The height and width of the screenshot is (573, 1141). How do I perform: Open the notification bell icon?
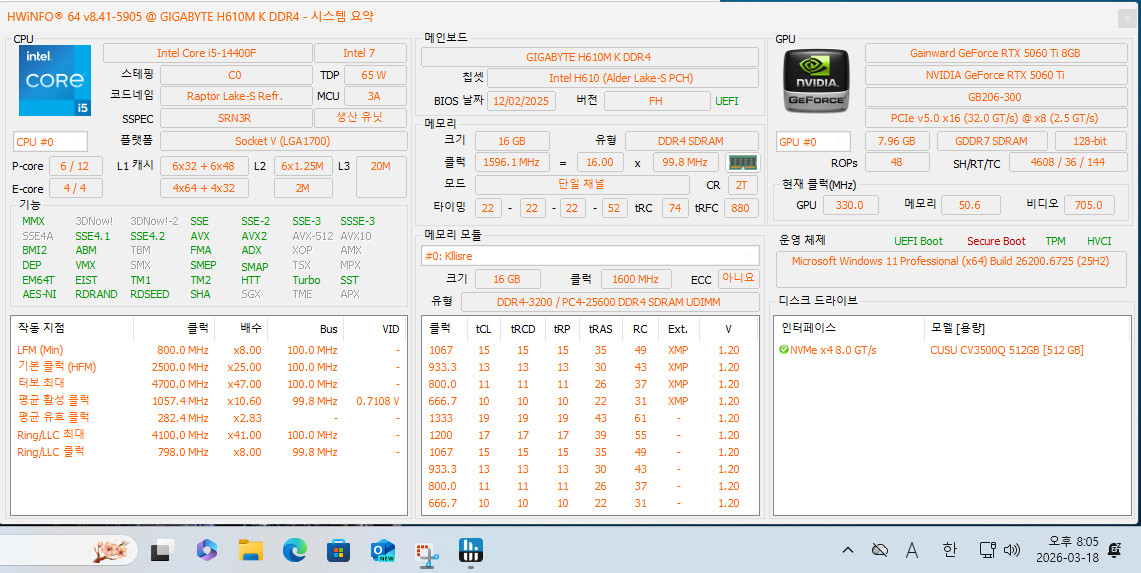pos(1114,550)
